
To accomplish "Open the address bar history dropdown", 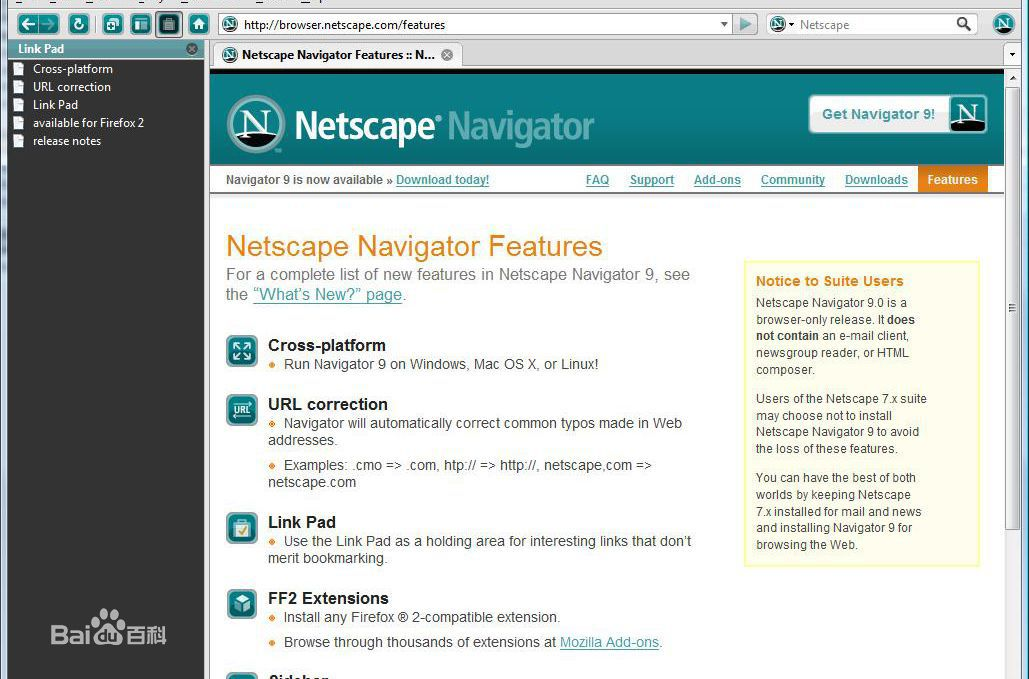I will tap(724, 24).
